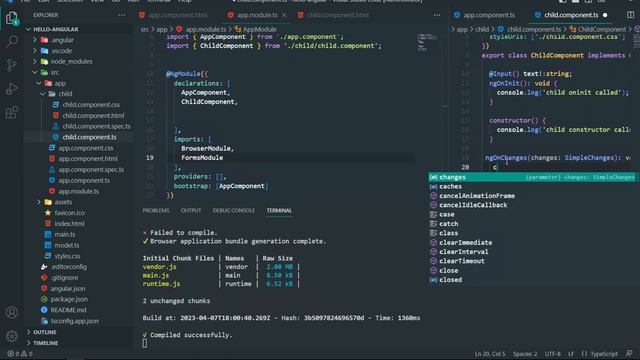Open app.module.ts in explorer
This screenshot has width=640, height=360.
[78, 191]
